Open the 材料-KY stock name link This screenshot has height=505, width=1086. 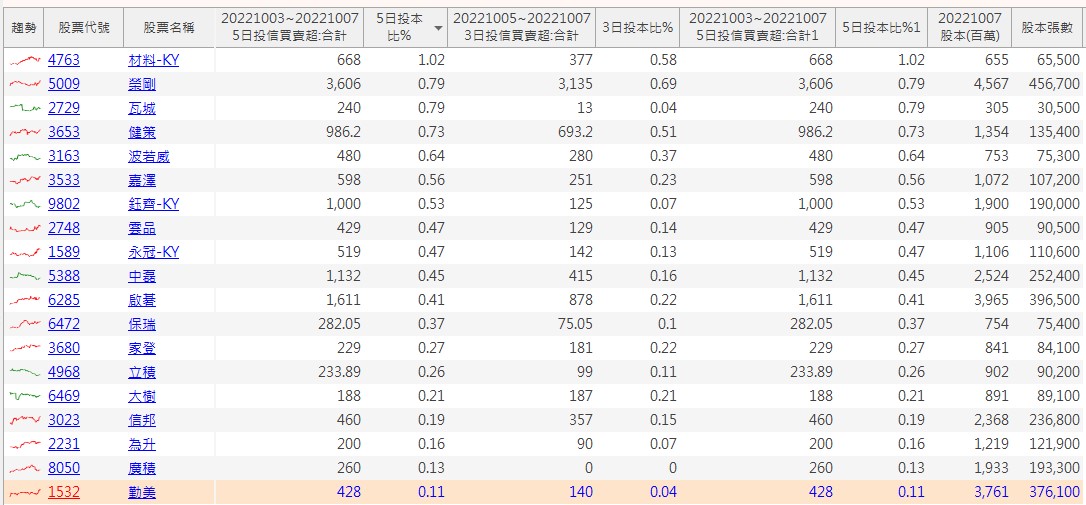pyautogui.click(x=154, y=60)
